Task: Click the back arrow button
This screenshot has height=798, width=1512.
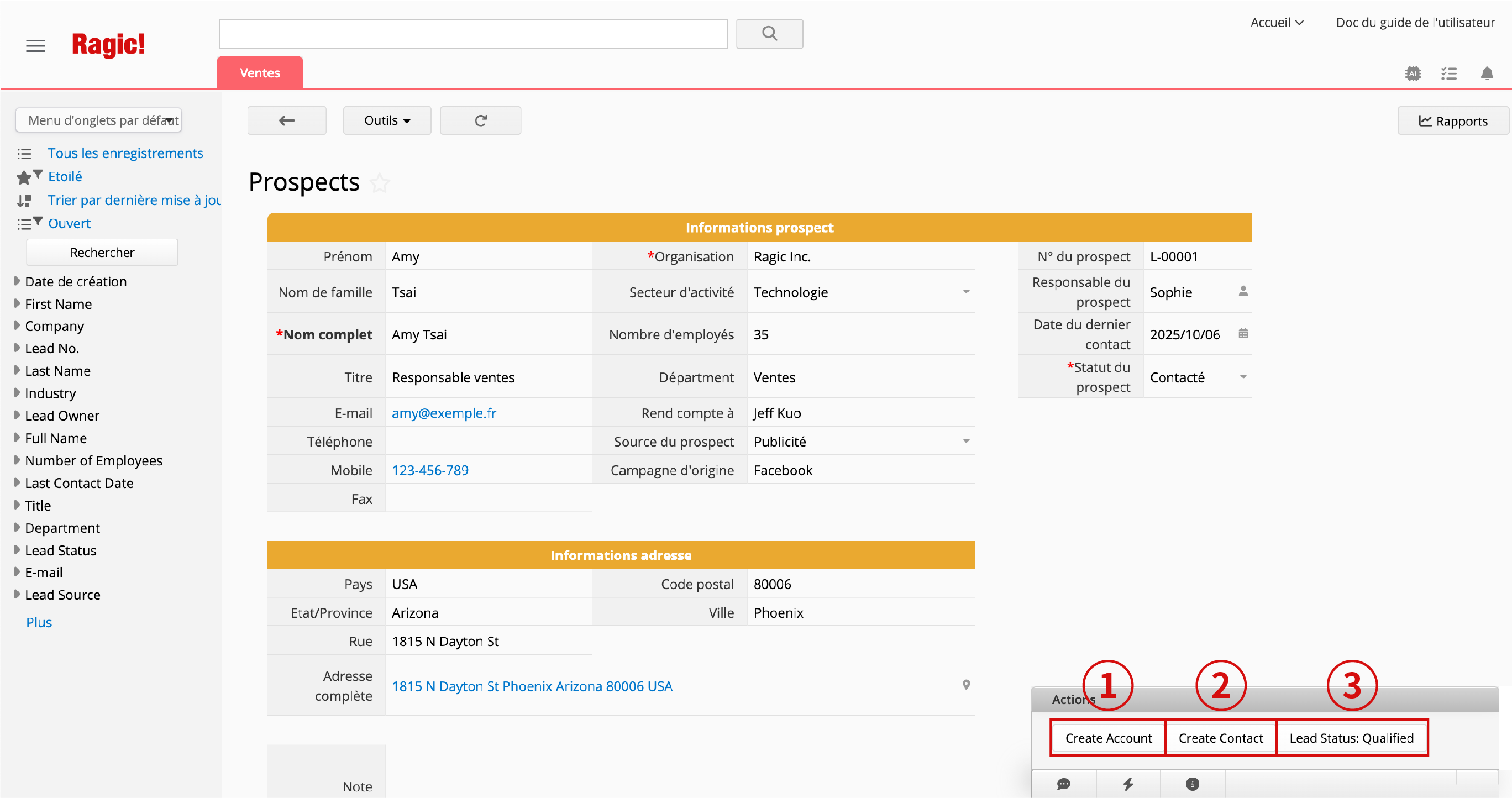Action: coord(286,120)
